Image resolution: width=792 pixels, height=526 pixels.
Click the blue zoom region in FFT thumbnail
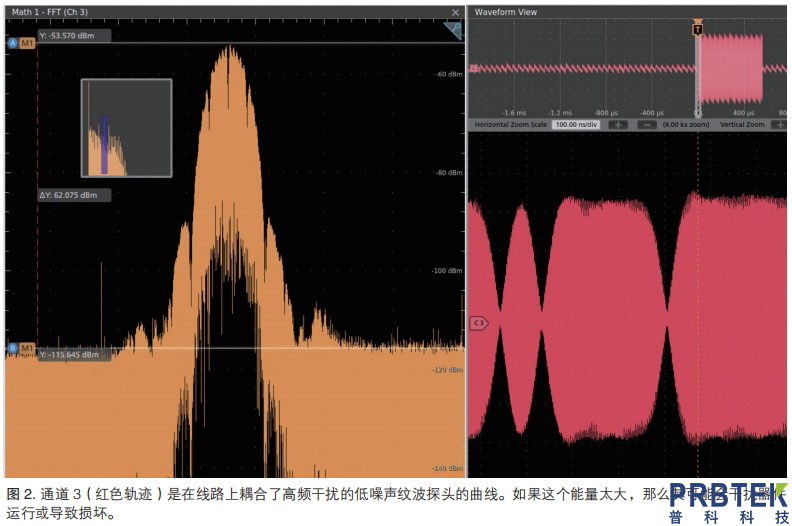[104, 150]
